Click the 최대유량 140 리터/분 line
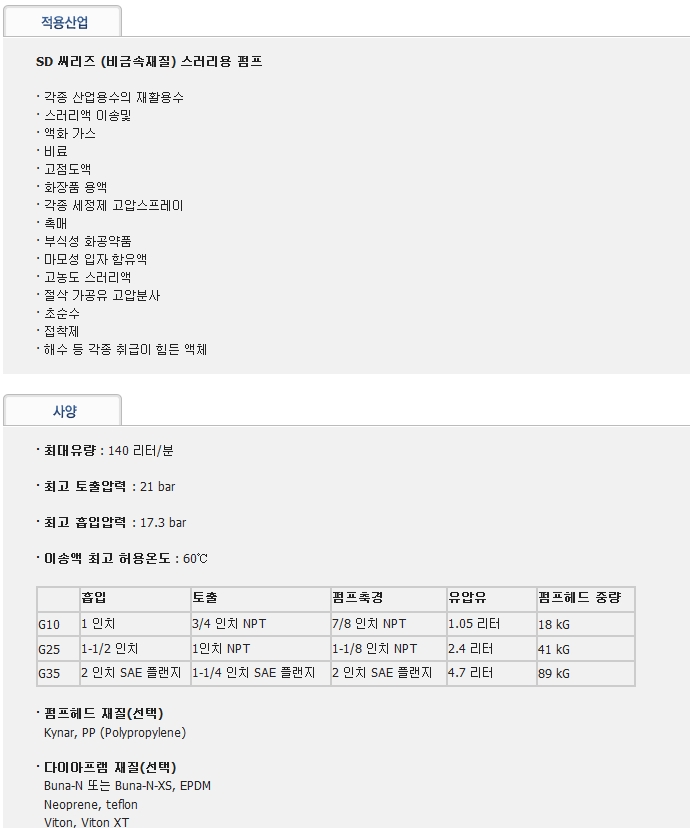690x828 pixels. [x=108, y=451]
